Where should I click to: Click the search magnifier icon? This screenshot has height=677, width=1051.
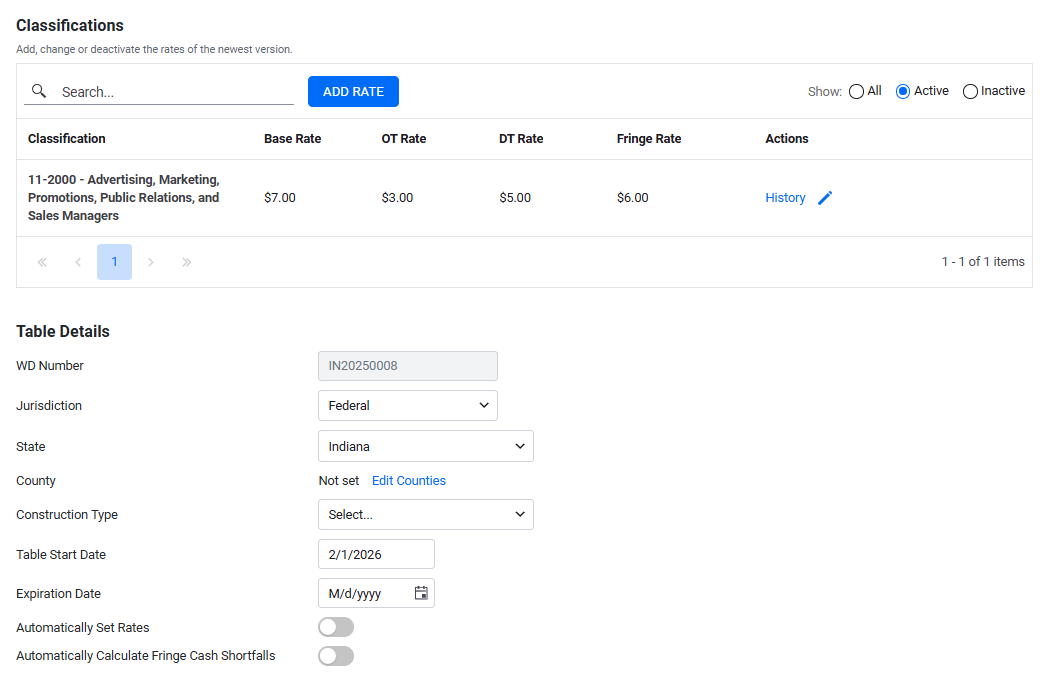point(40,91)
